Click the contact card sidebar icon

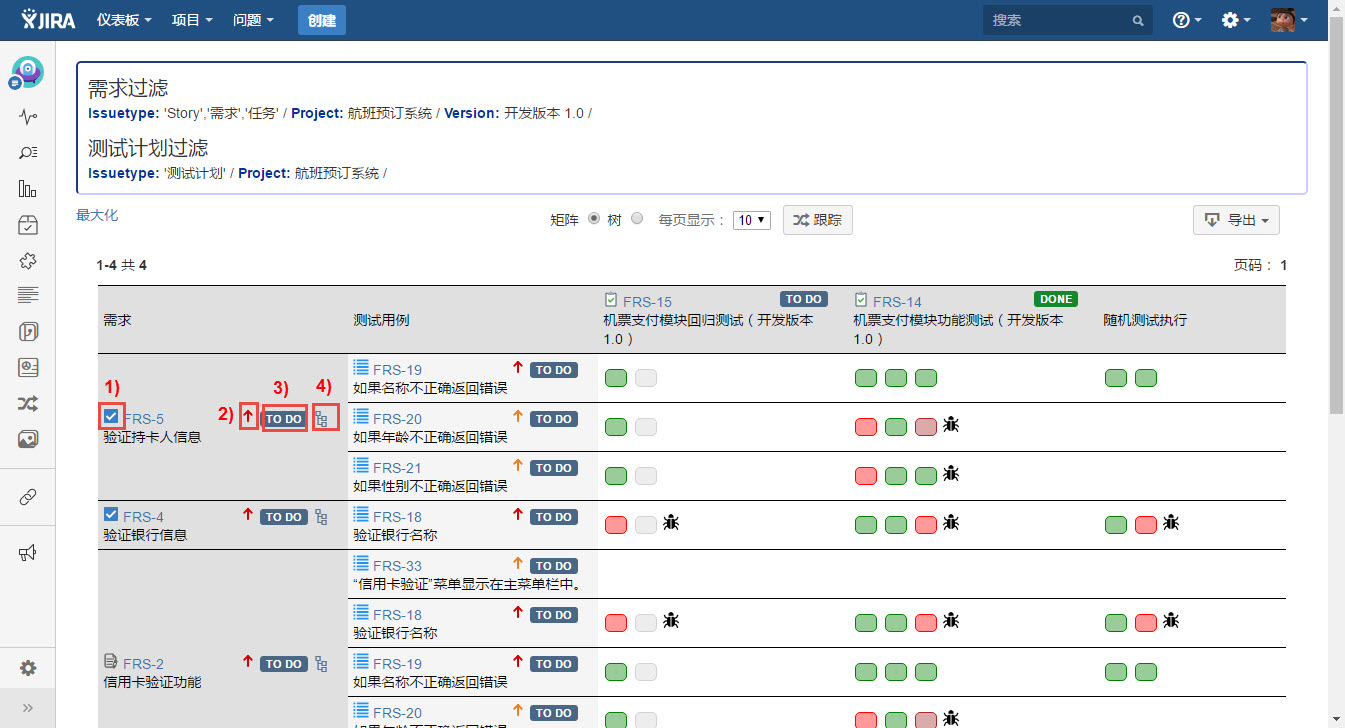tap(28, 368)
